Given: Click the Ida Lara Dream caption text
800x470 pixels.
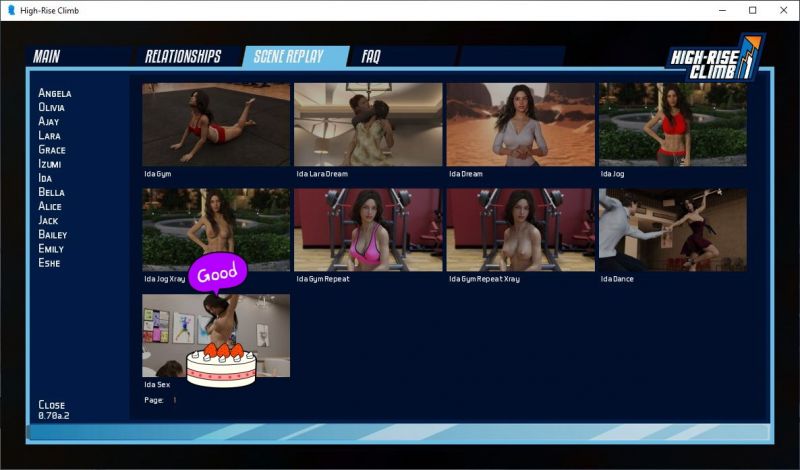Looking at the screenshot, I should coord(322,174).
